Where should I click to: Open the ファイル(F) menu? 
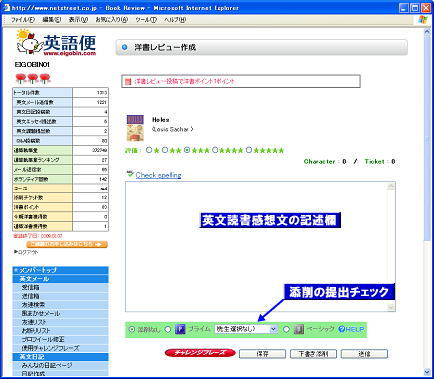click(23, 20)
